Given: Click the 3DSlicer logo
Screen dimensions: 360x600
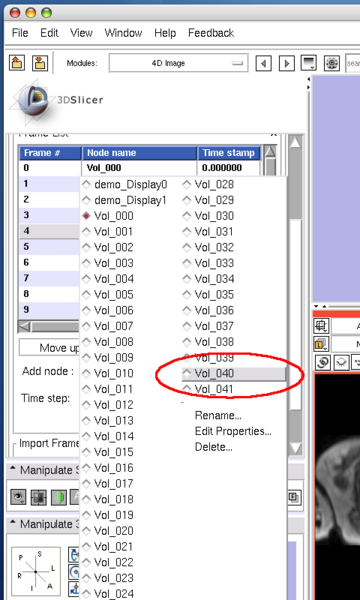Looking at the screenshot, I should pyautogui.click(x=56, y=101).
